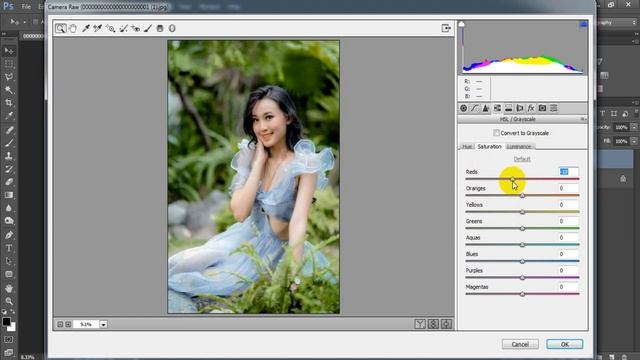Click the Cancel button
Viewport: 640px width, 360px height.
click(x=520, y=344)
